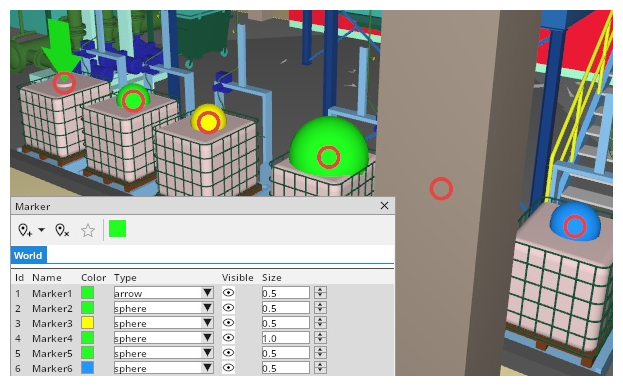Open the add marker dropdown arrow
623x386 pixels.
41,230
